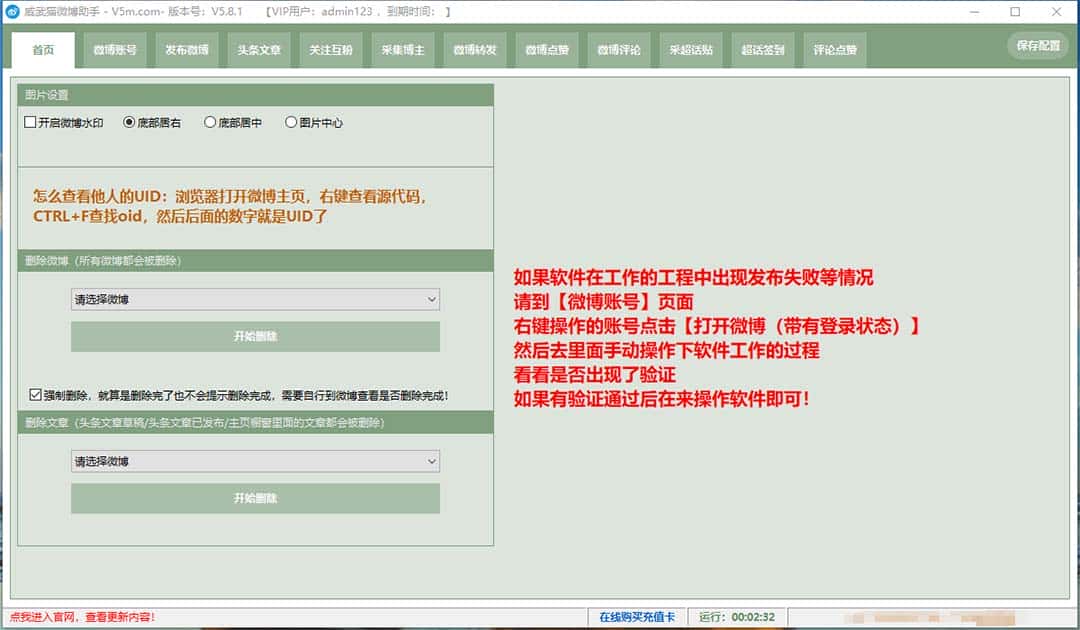The image size is (1080, 630).
Task: Disable the 强制删除 checkbox
Action: 34,393
